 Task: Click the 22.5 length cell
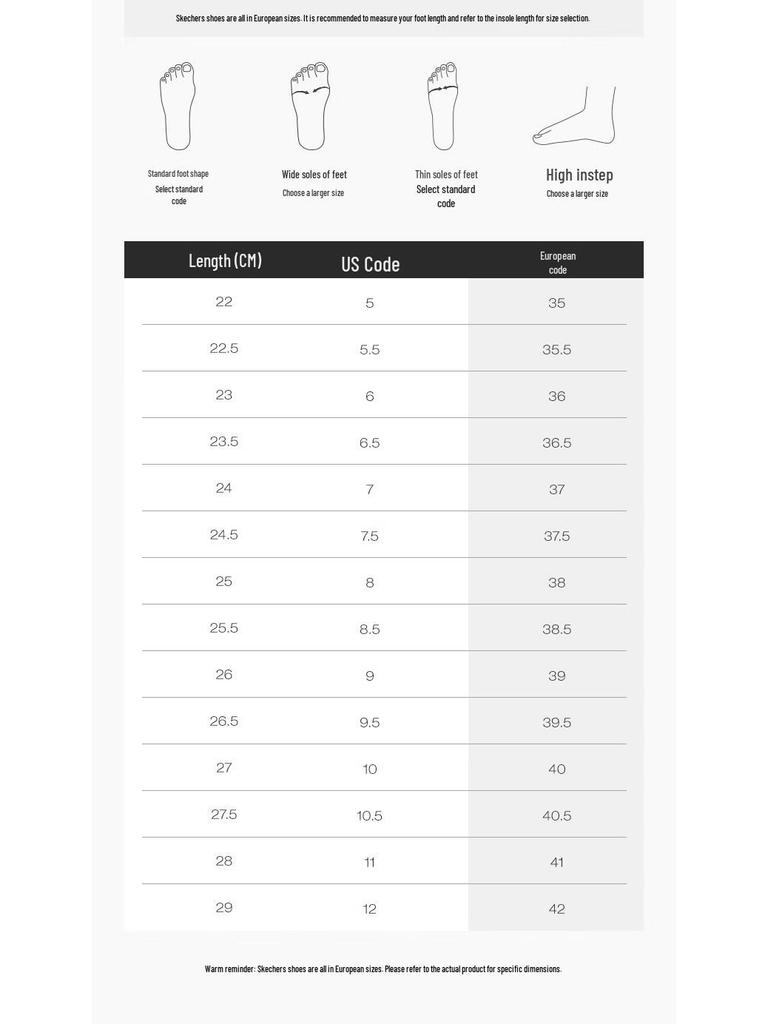click(x=224, y=348)
